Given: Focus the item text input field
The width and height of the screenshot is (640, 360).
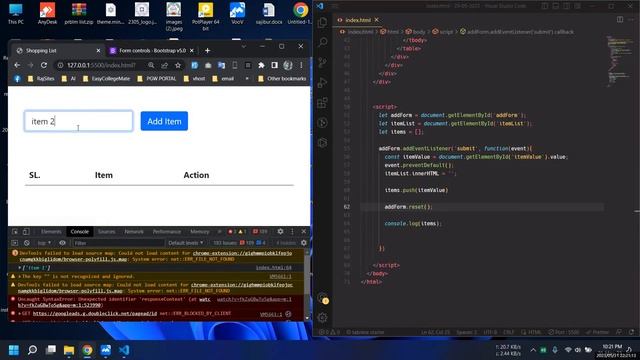Looking at the screenshot, I should (78, 121).
